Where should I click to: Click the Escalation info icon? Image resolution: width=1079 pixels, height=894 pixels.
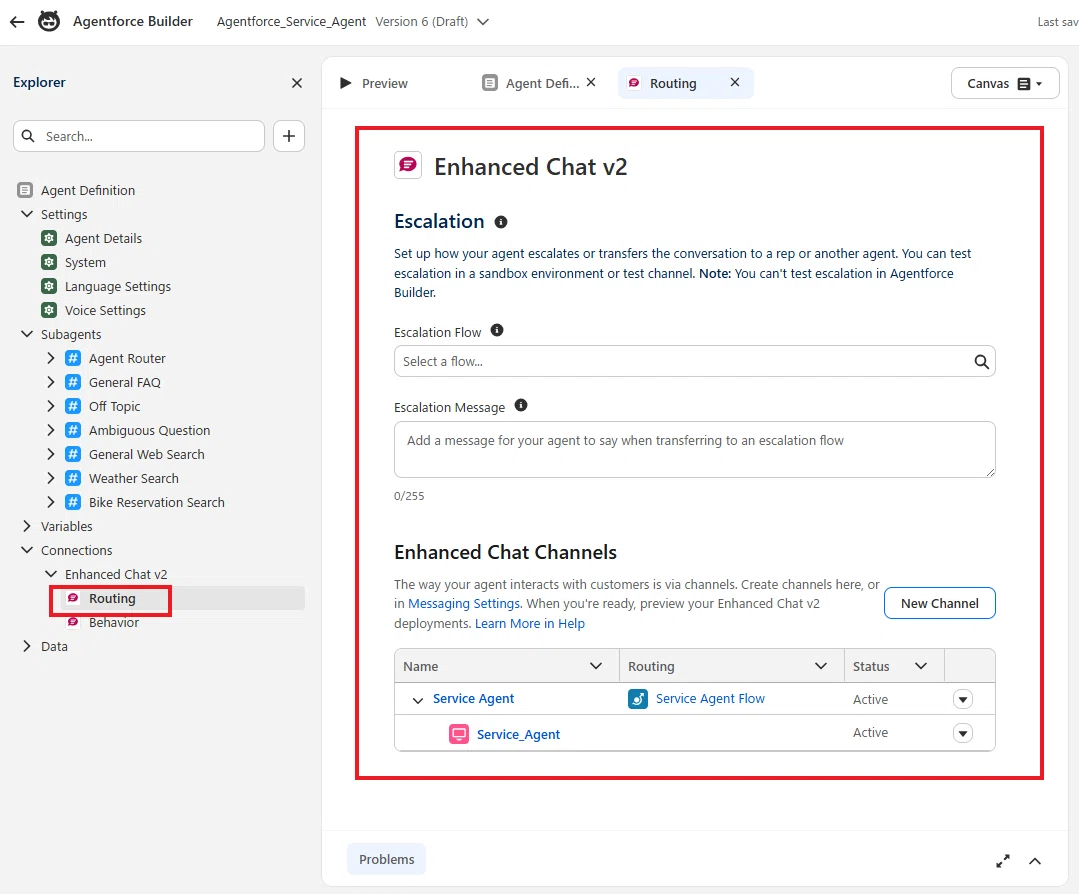point(501,222)
